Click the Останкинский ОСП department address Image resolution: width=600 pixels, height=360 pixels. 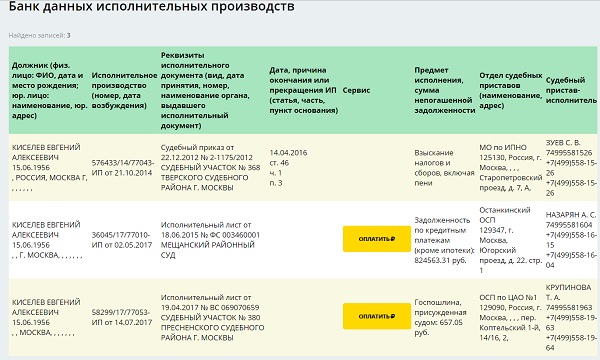point(510,240)
